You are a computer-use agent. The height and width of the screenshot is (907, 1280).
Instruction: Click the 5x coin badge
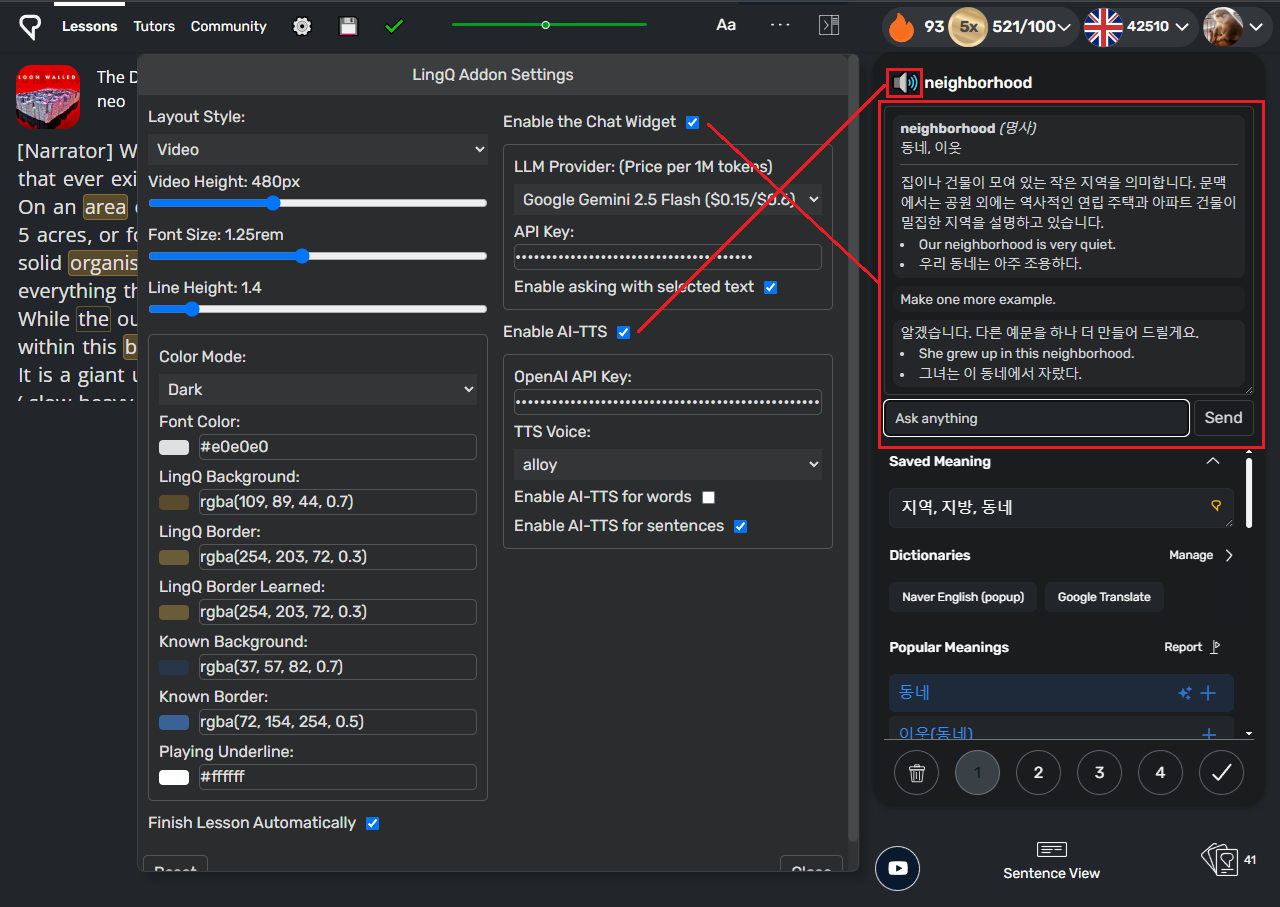point(967,27)
